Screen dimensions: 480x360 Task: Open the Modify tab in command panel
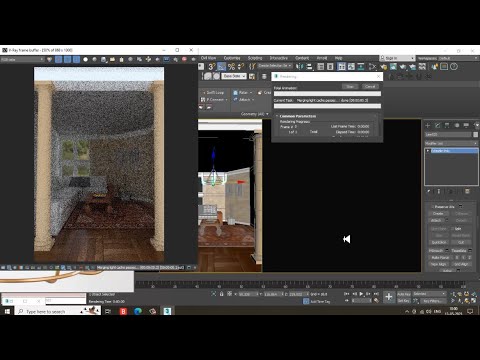(438, 125)
